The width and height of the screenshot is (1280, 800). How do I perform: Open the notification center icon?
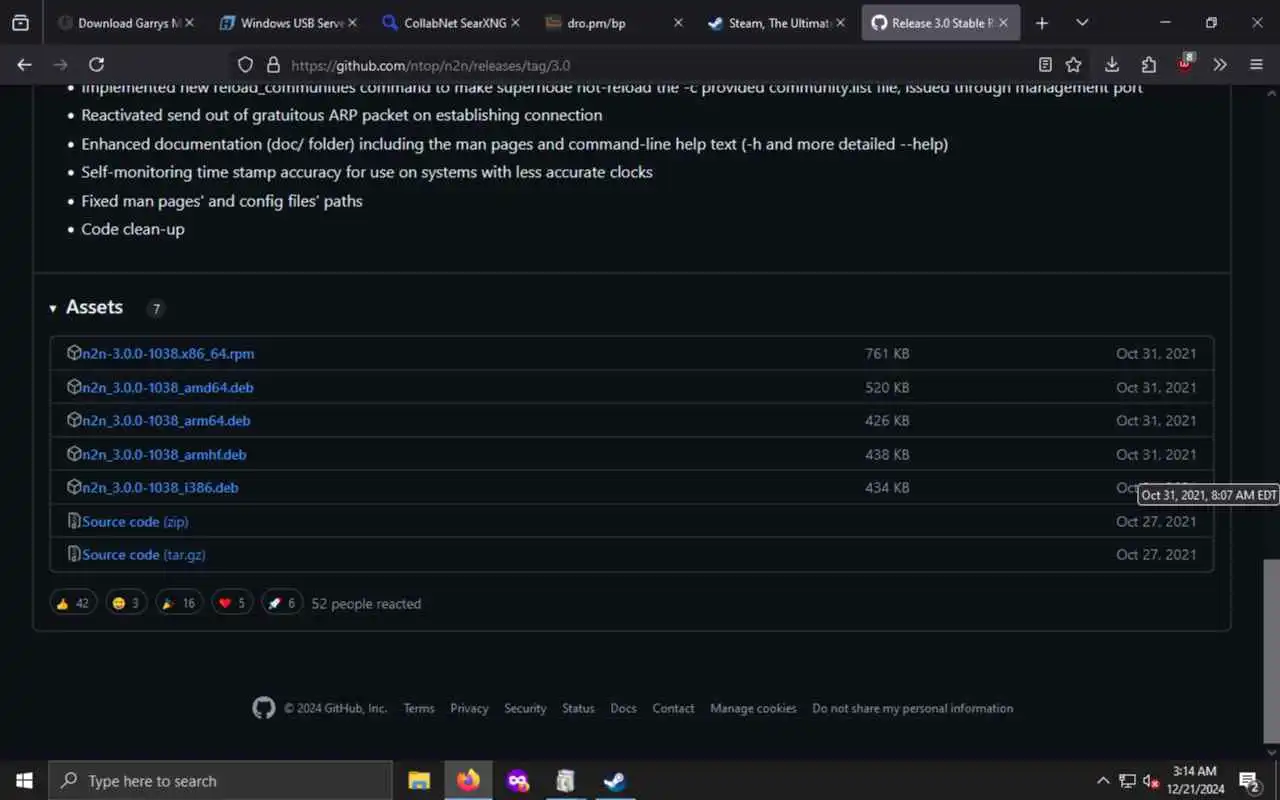[1249, 781]
